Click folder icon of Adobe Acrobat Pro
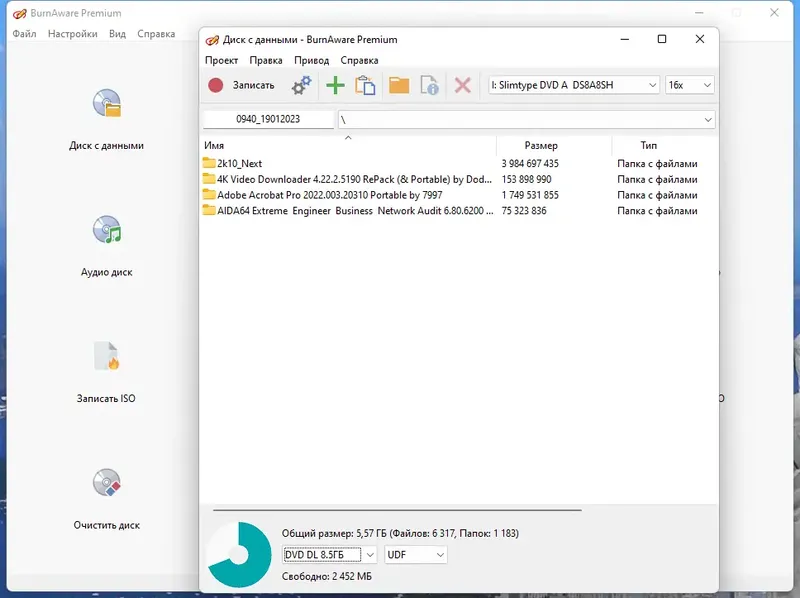 pos(209,195)
